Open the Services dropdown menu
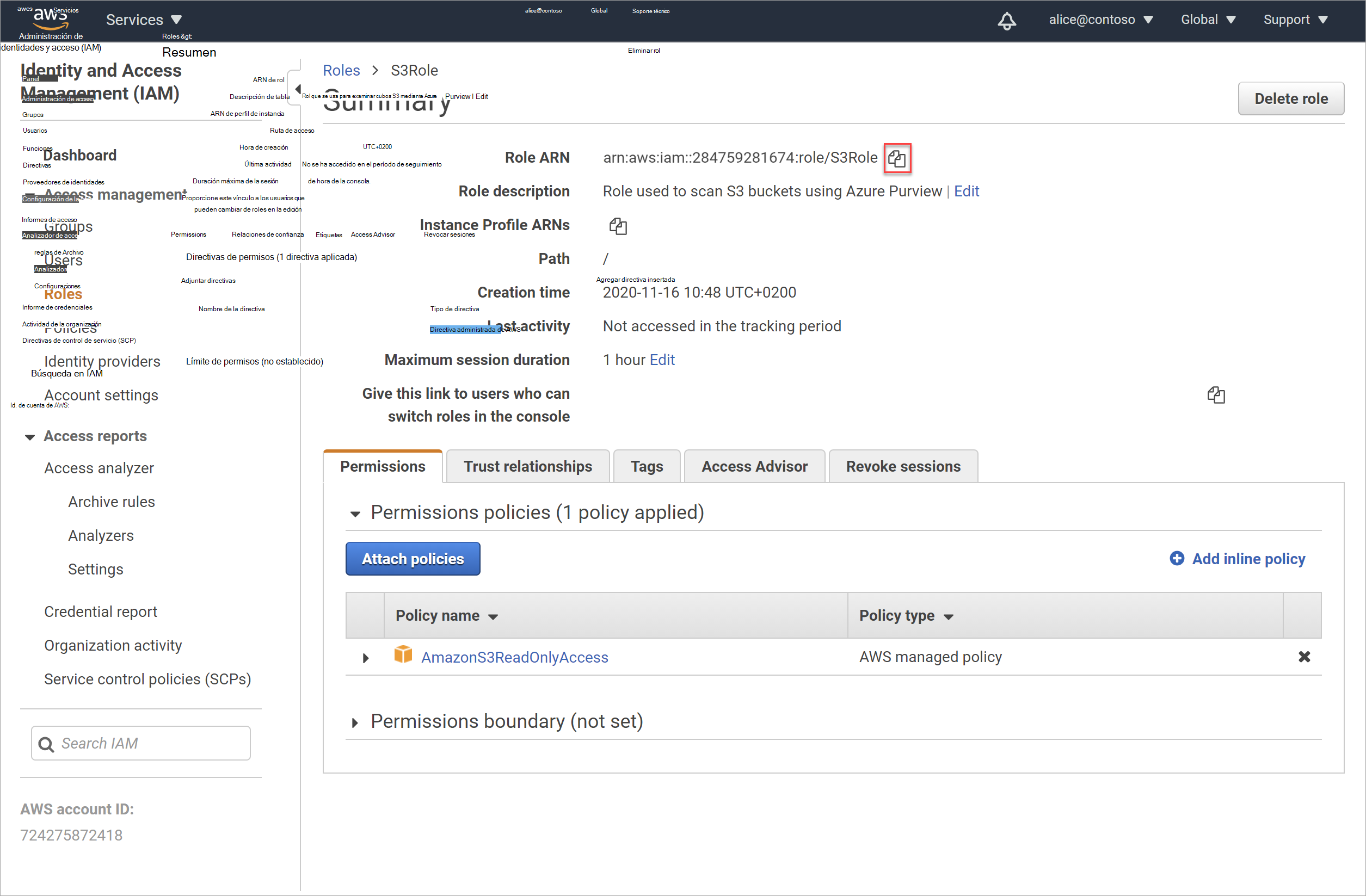This screenshot has width=1366, height=896. [x=144, y=20]
